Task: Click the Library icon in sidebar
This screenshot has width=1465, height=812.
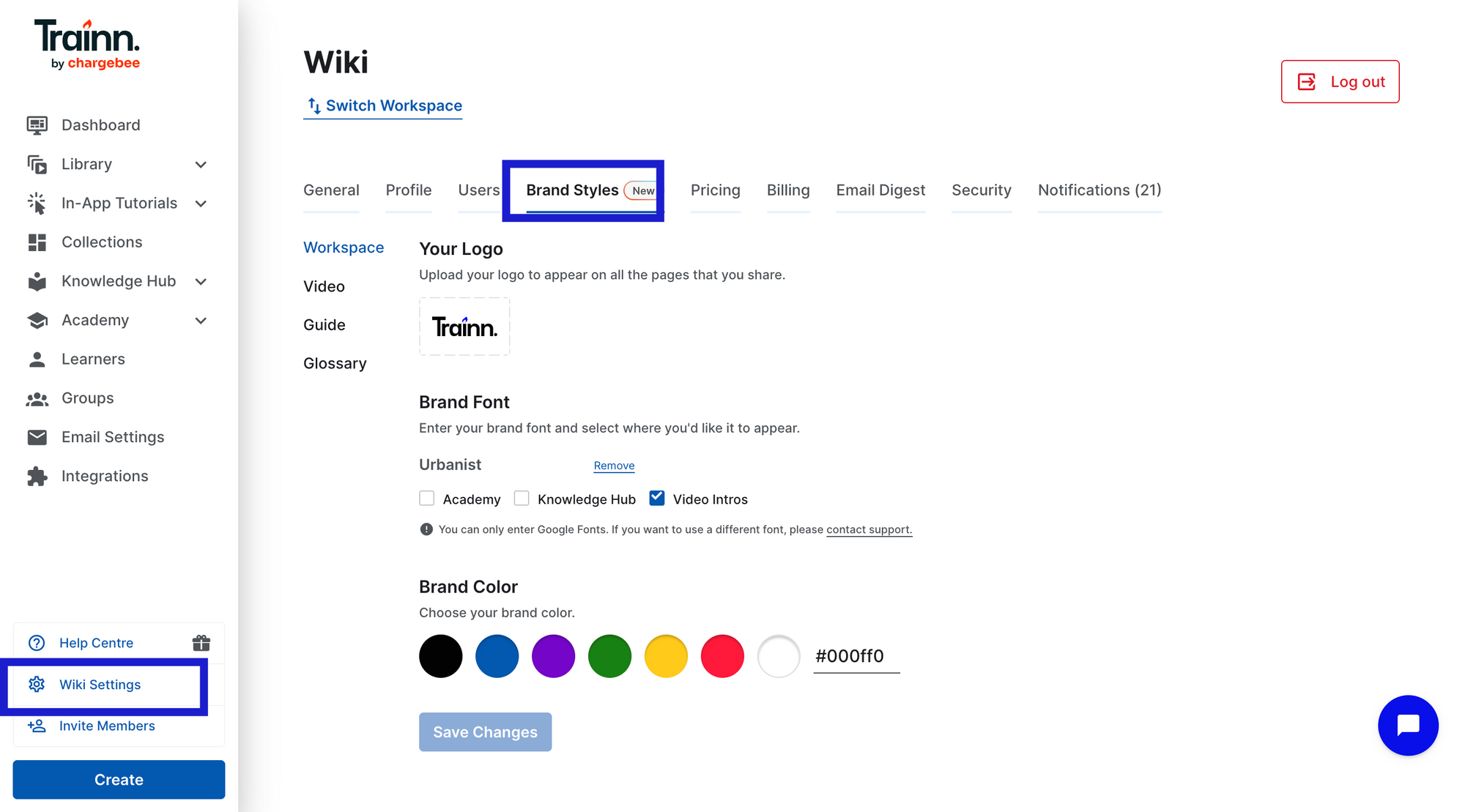Action: tap(37, 164)
